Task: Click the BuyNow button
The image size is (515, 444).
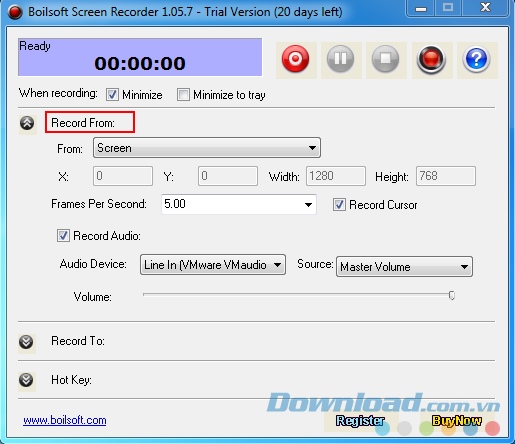Action: (x=457, y=421)
